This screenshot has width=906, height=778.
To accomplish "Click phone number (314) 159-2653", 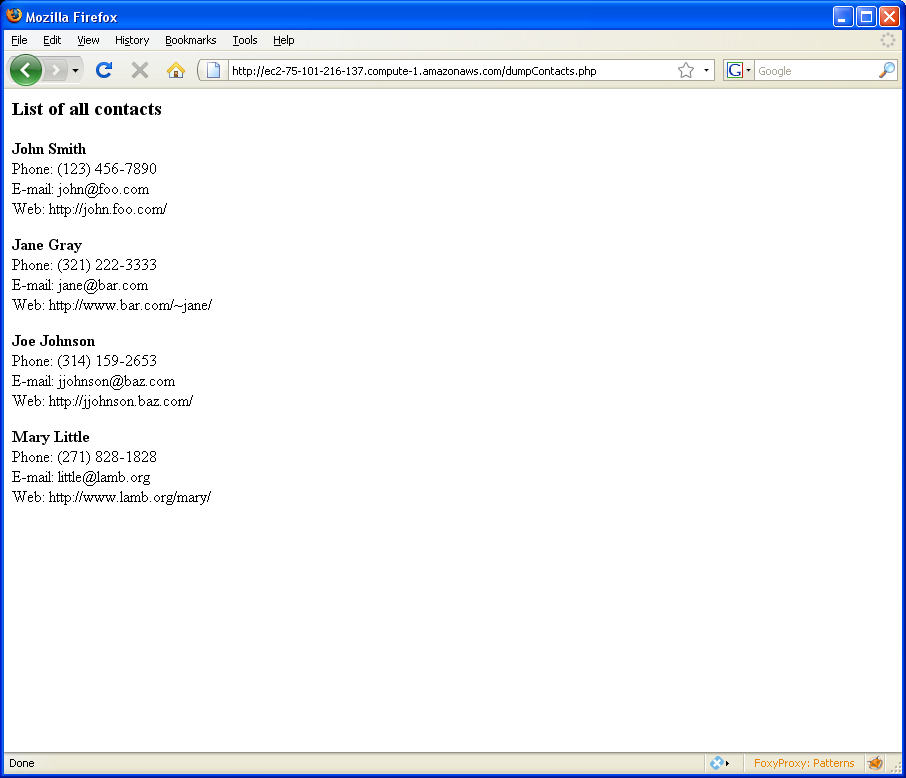I will (x=107, y=361).
